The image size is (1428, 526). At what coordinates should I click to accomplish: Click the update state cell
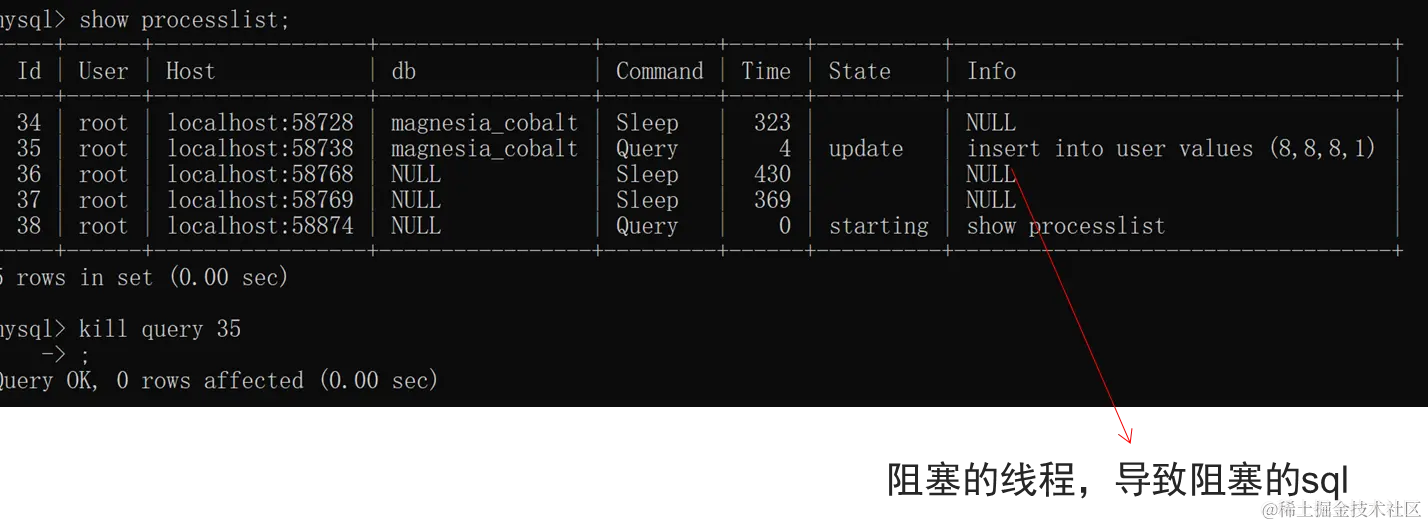point(866,149)
